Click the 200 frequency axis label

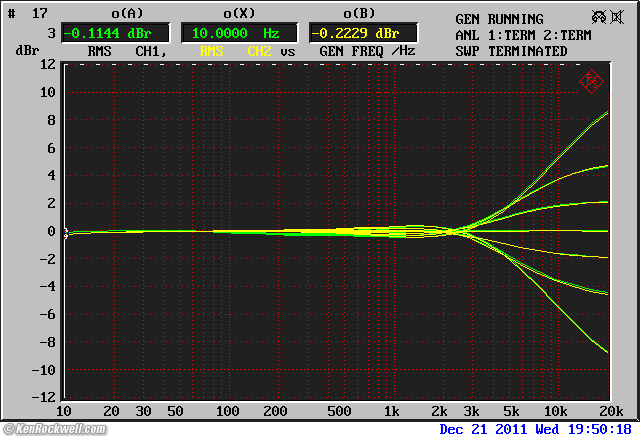point(275,411)
